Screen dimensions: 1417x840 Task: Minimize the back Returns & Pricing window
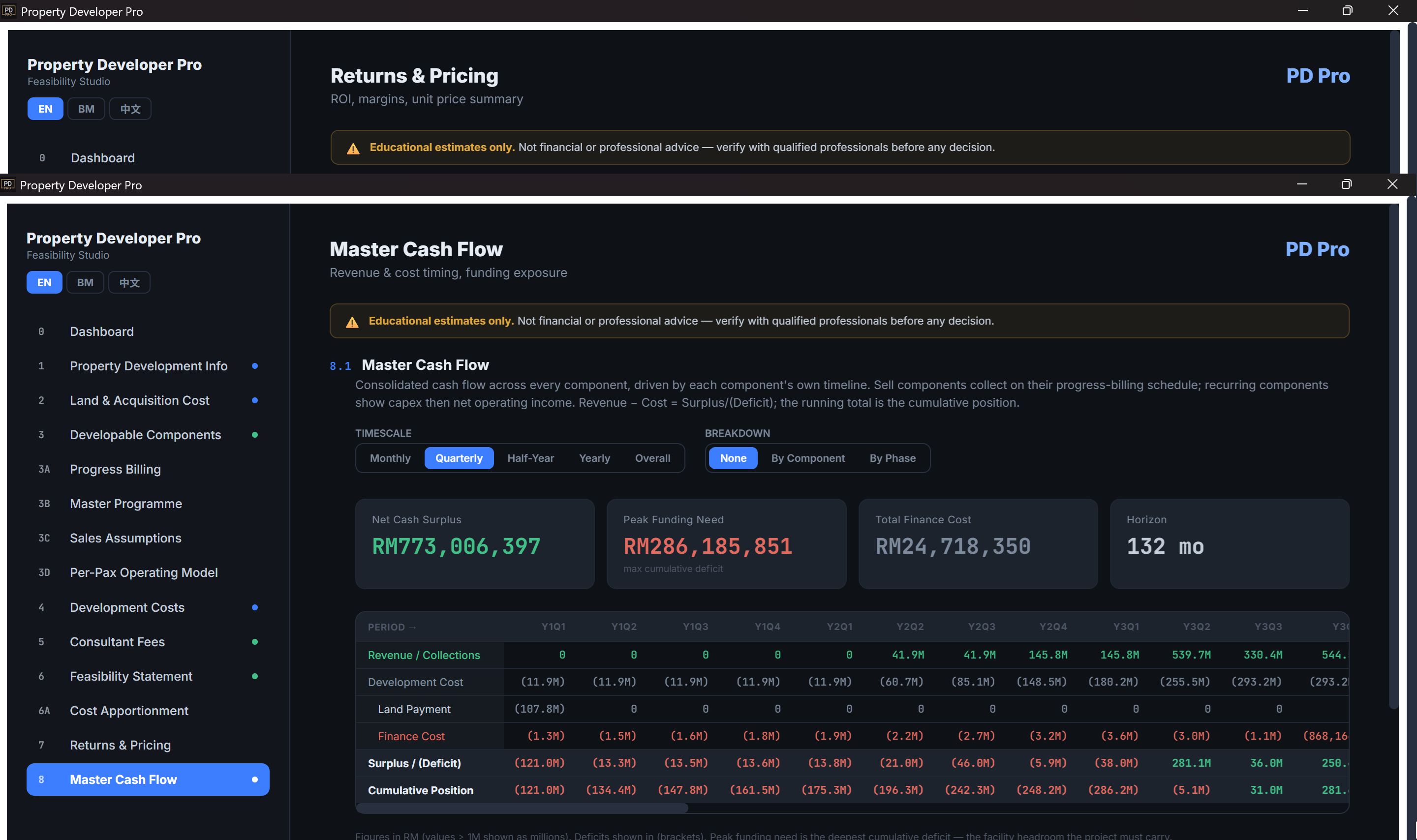coord(1303,10)
